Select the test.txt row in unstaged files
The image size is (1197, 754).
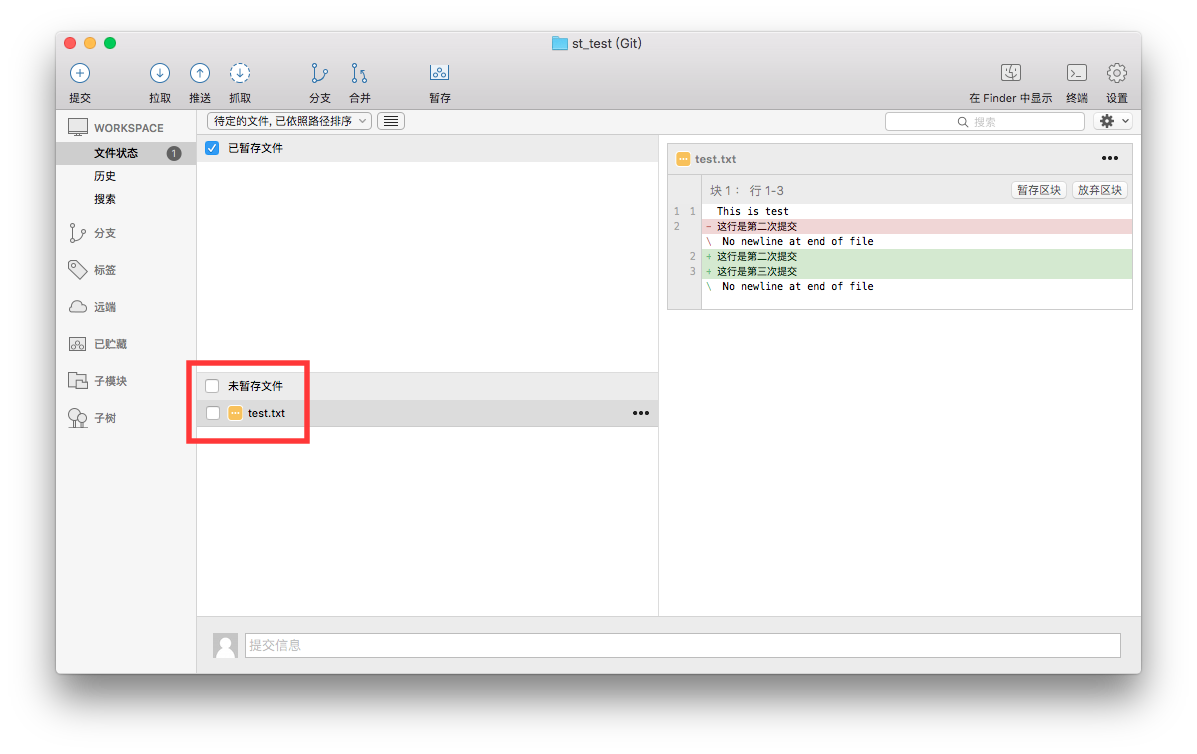(x=428, y=413)
